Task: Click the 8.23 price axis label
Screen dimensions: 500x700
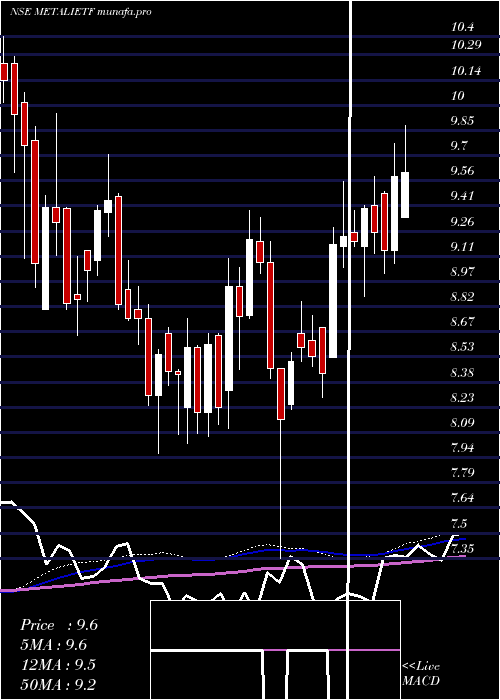Action: click(464, 397)
